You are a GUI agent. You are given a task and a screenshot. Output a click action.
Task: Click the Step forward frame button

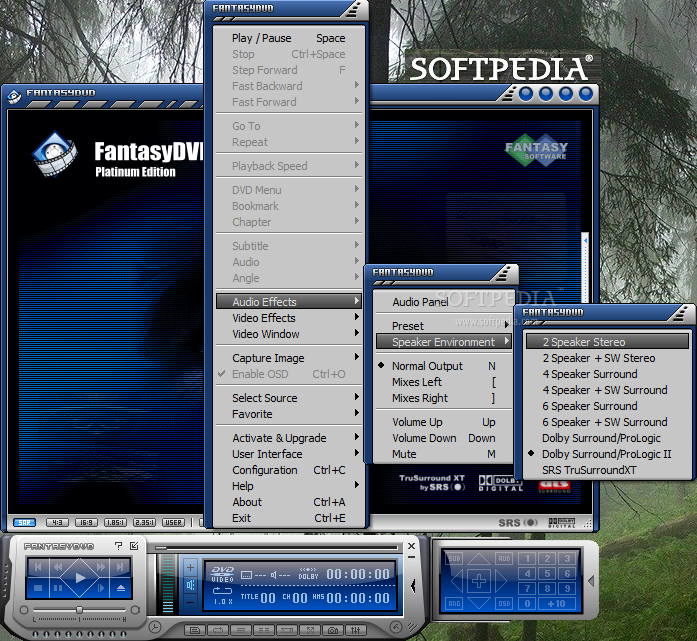click(101, 588)
